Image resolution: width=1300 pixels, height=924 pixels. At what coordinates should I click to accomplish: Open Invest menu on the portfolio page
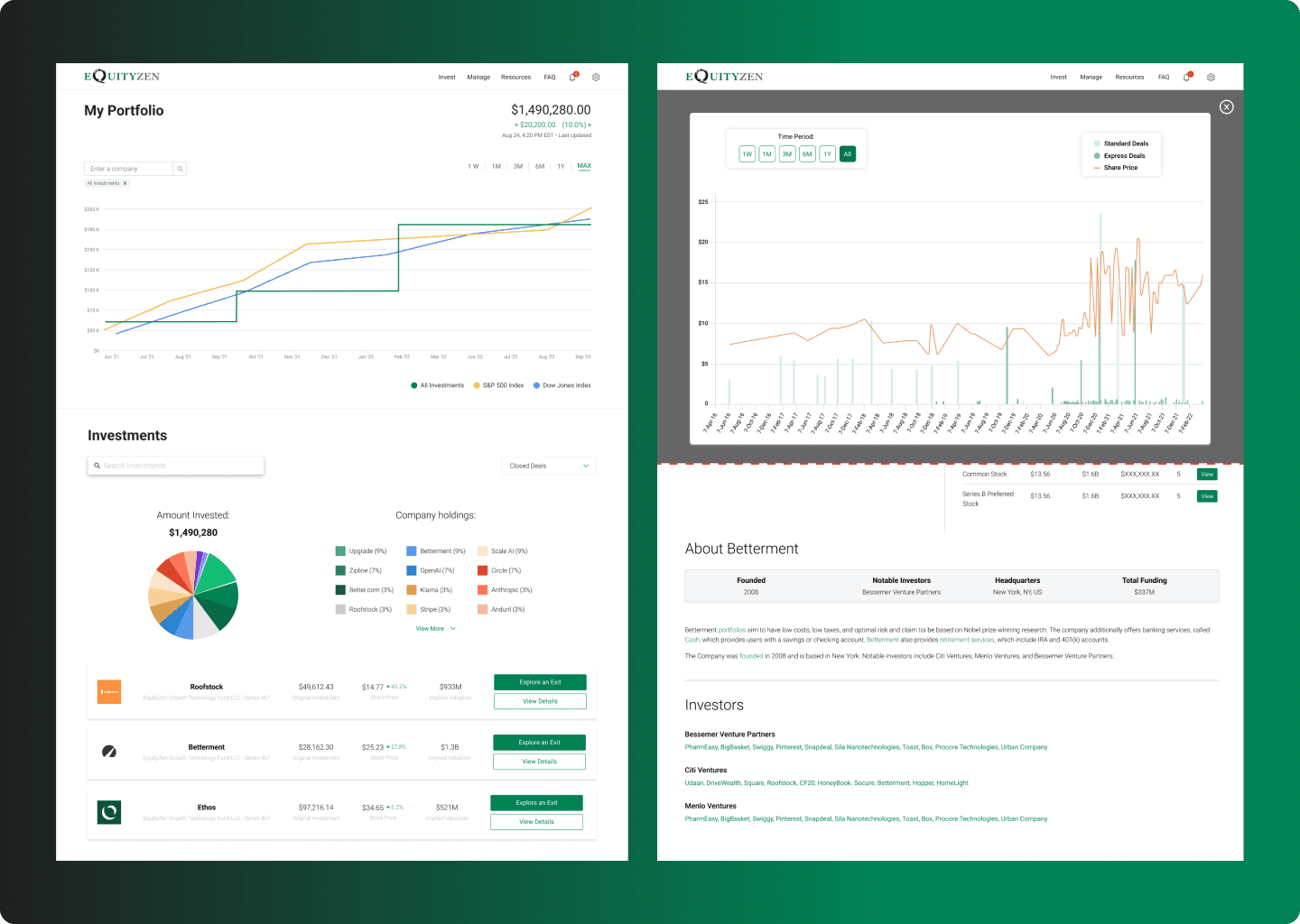click(447, 78)
